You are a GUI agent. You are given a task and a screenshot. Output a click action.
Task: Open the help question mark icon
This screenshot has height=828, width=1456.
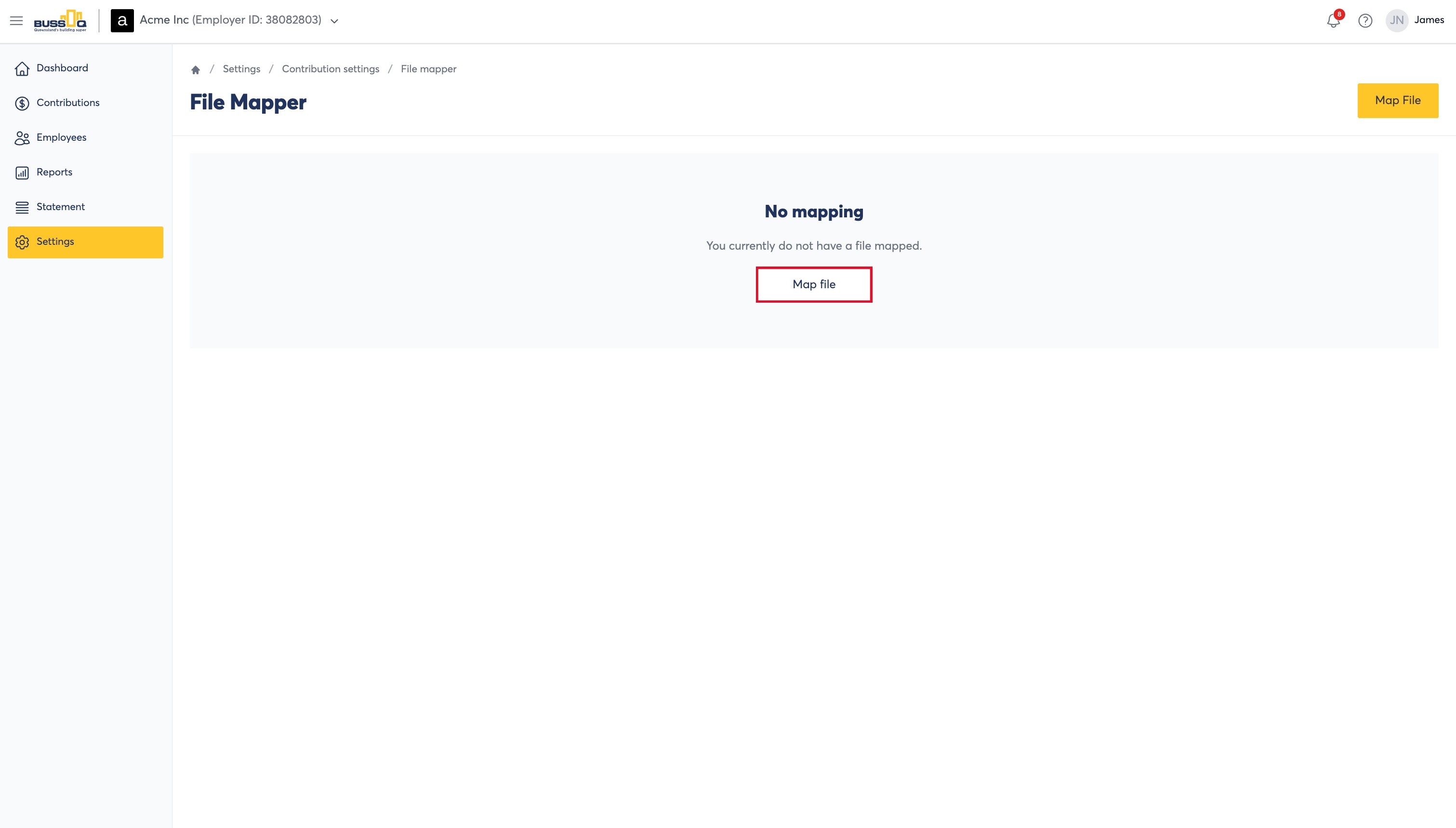pyautogui.click(x=1365, y=21)
